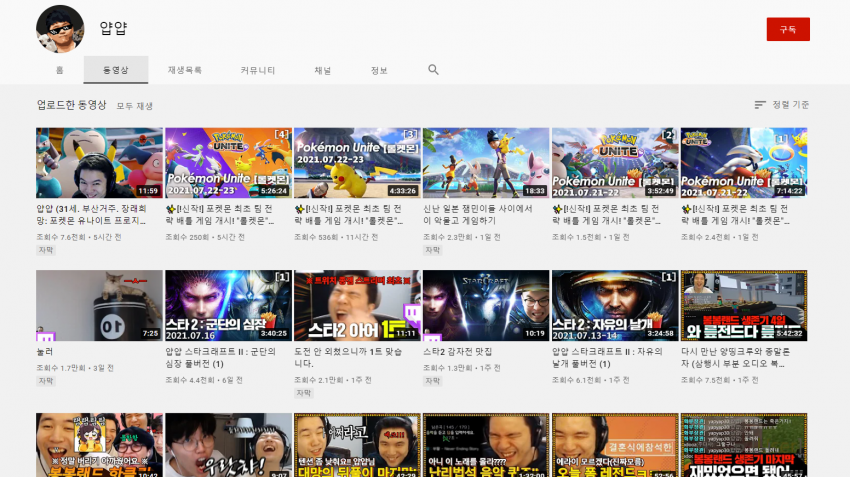This screenshot has width=850, height=477.
Task: Click the text 조회수 7.6천회 • 5시간 전
Action: coord(79,237)
